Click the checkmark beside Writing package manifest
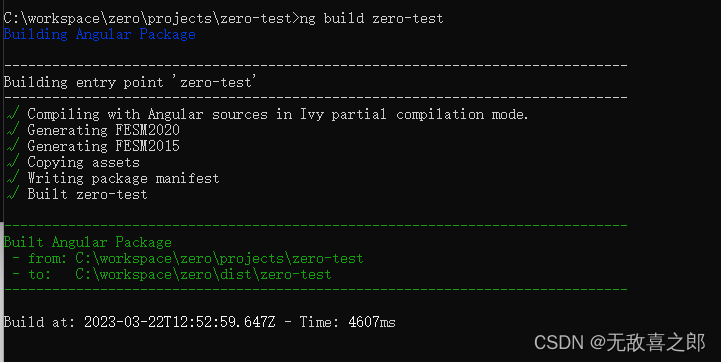This screenshot has width=721, height=362. click(x=13, y=178)
